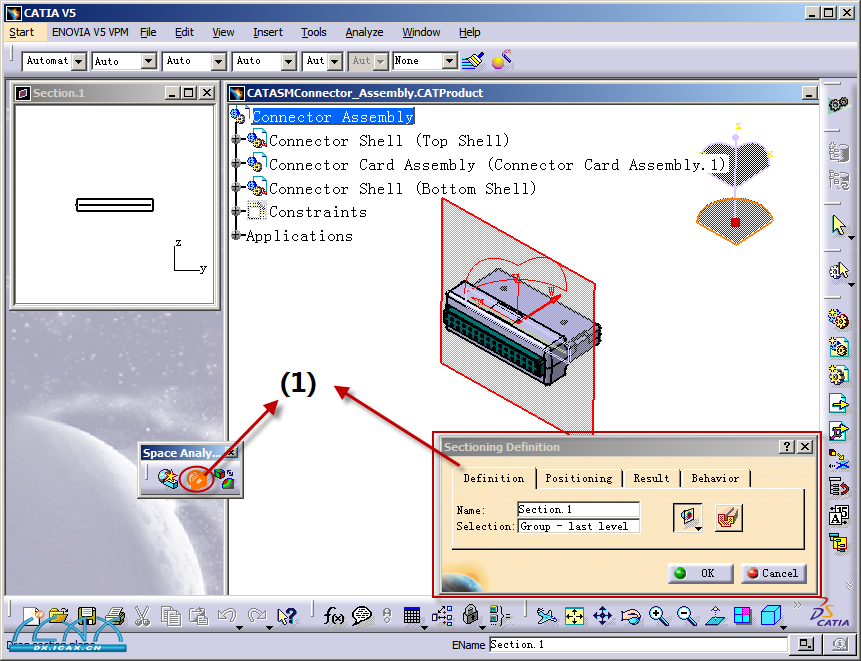Viewport: 861px width, 661px height.
Task: Select the Clash tool in Space Analysis
Action: point(167,479)
